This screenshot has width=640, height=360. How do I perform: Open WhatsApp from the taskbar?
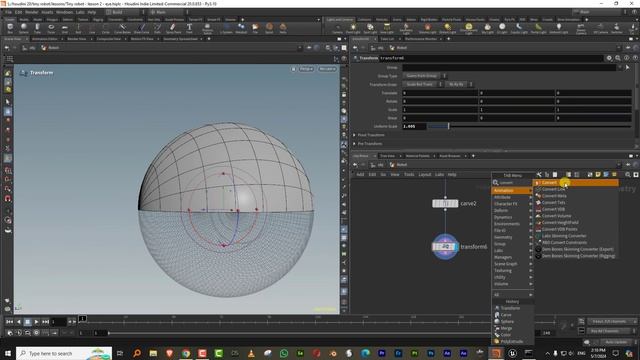tap(284, 353)
